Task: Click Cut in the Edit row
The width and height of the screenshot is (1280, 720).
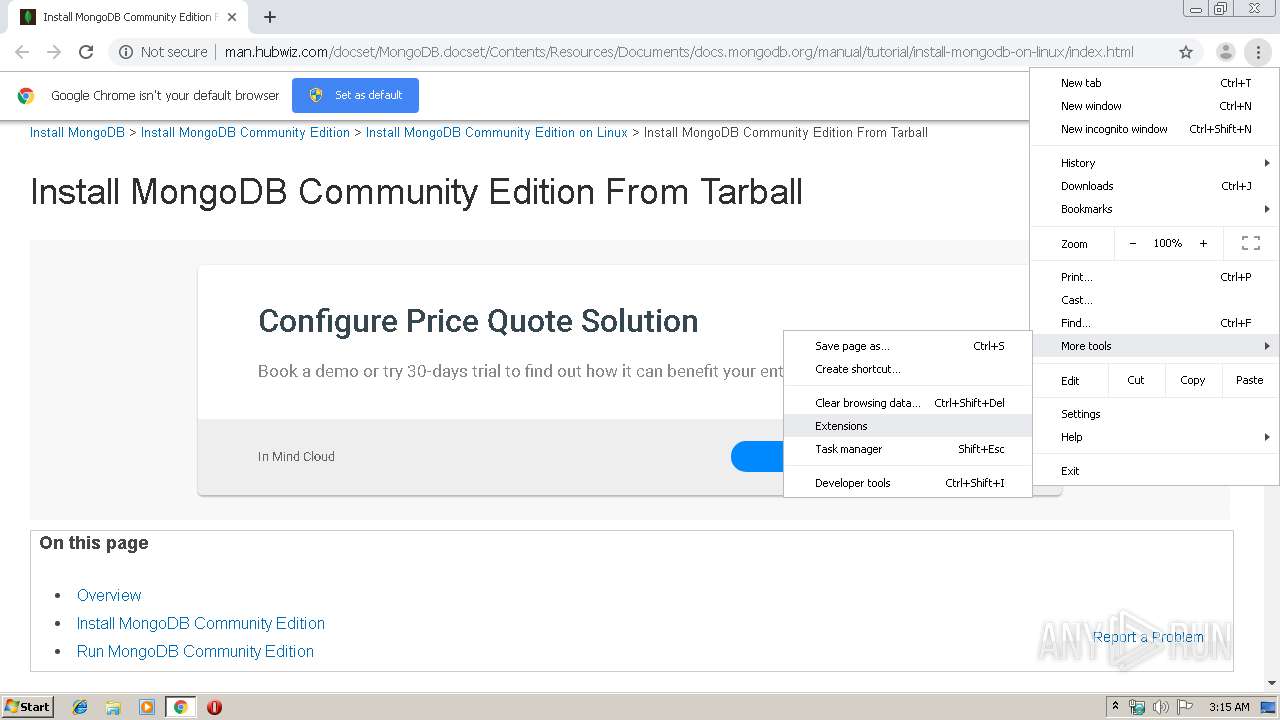Action: pos(1136,380)
